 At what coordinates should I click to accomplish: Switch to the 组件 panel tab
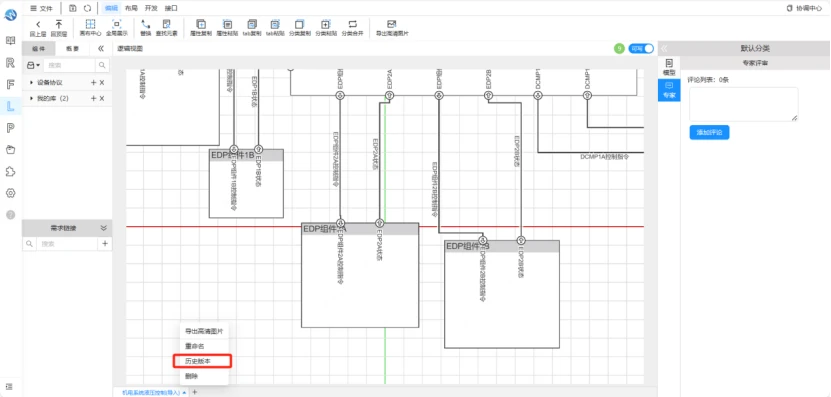(38, 49)
